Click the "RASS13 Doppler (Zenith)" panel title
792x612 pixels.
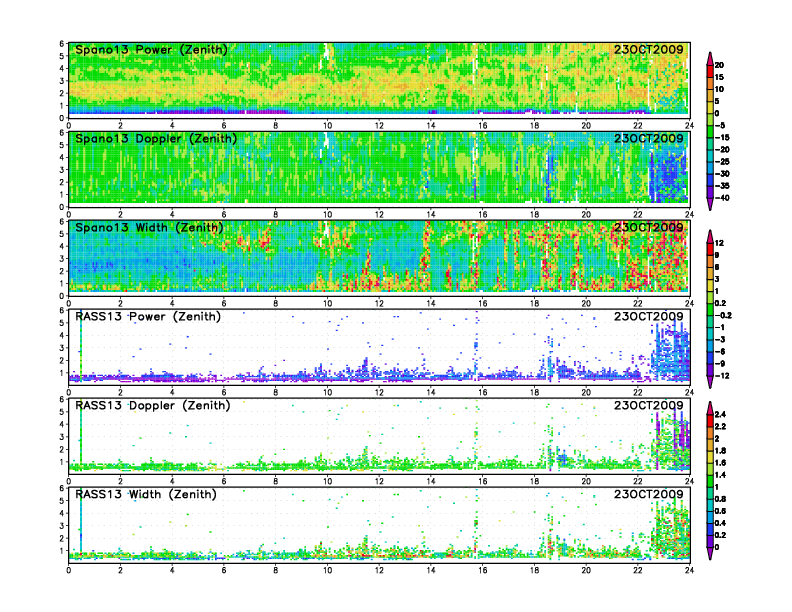[x=153, y=405]
